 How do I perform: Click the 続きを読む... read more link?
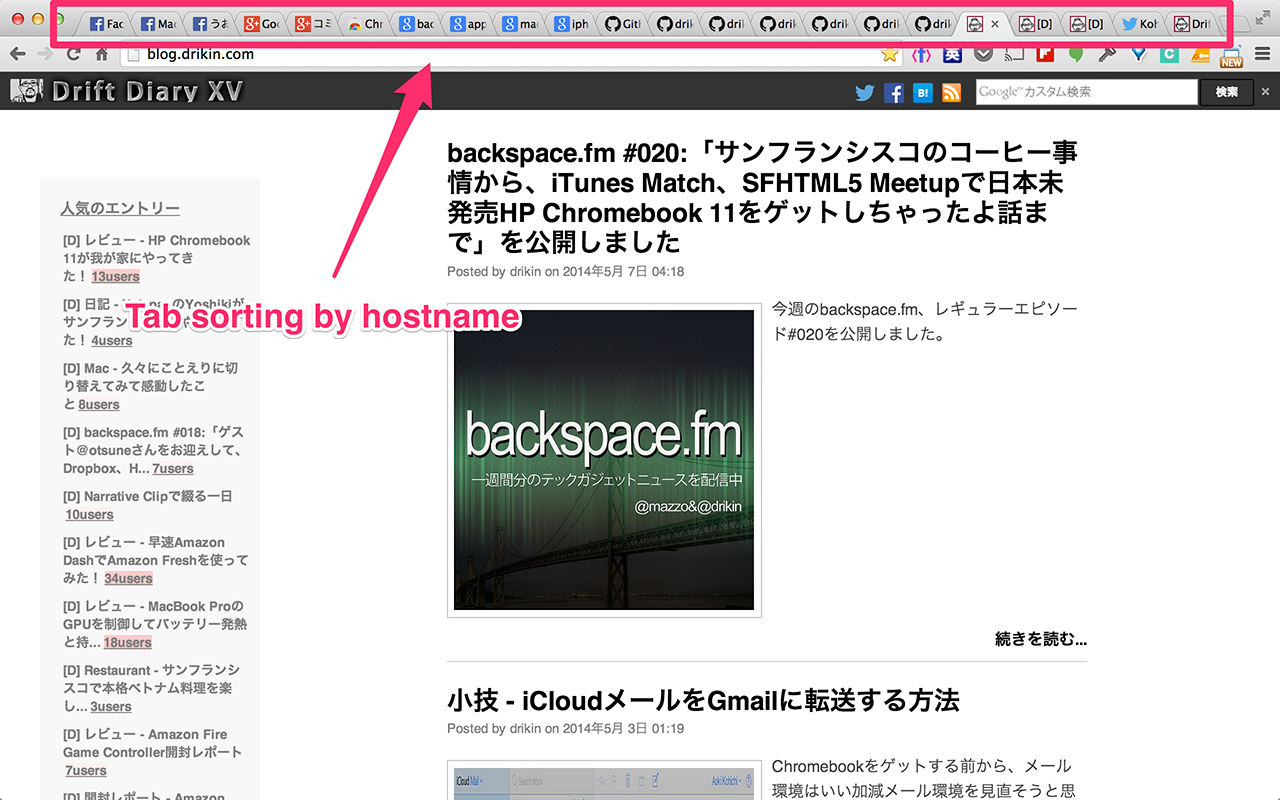coord(1041,639)
